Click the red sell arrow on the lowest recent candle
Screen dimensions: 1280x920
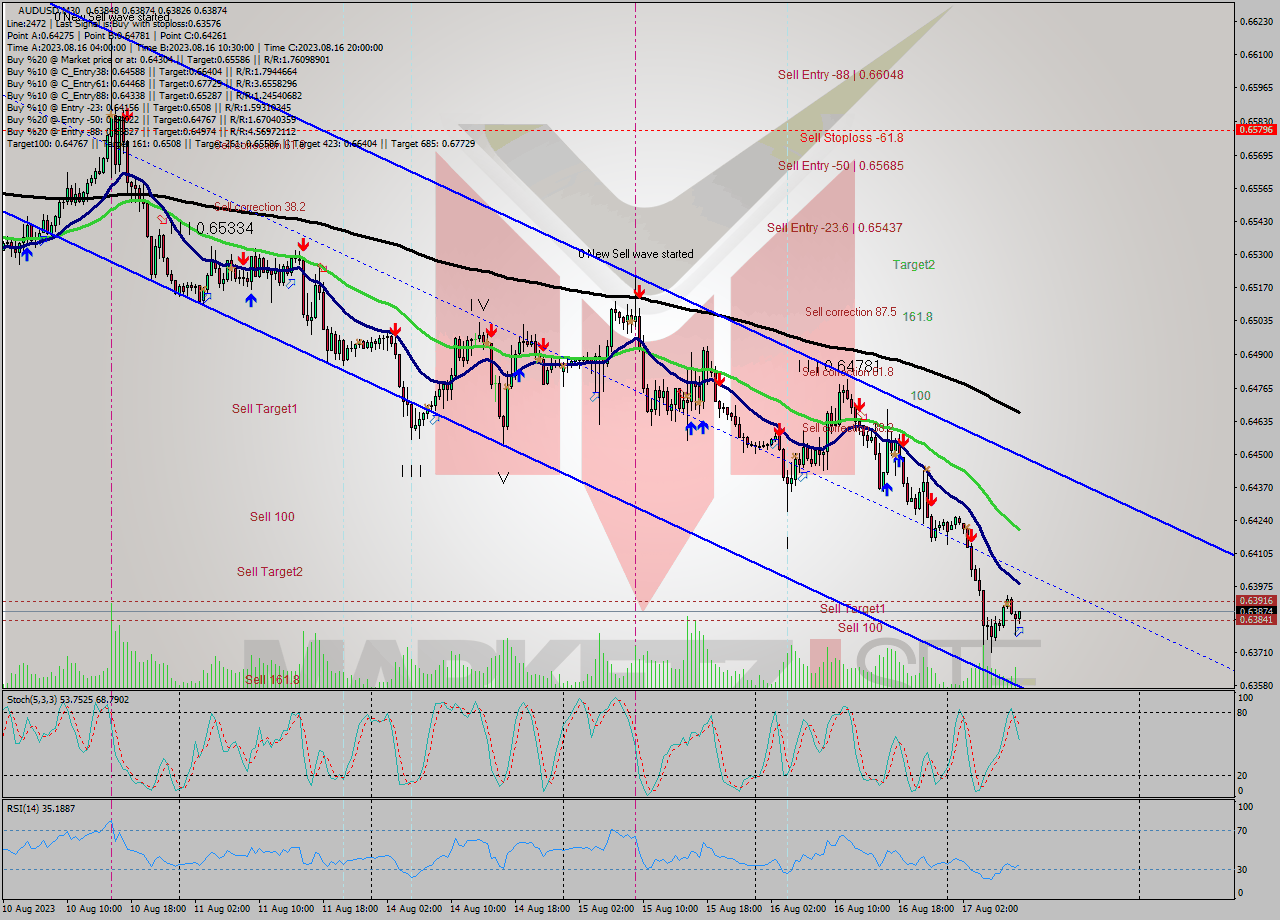click(971, 535)
